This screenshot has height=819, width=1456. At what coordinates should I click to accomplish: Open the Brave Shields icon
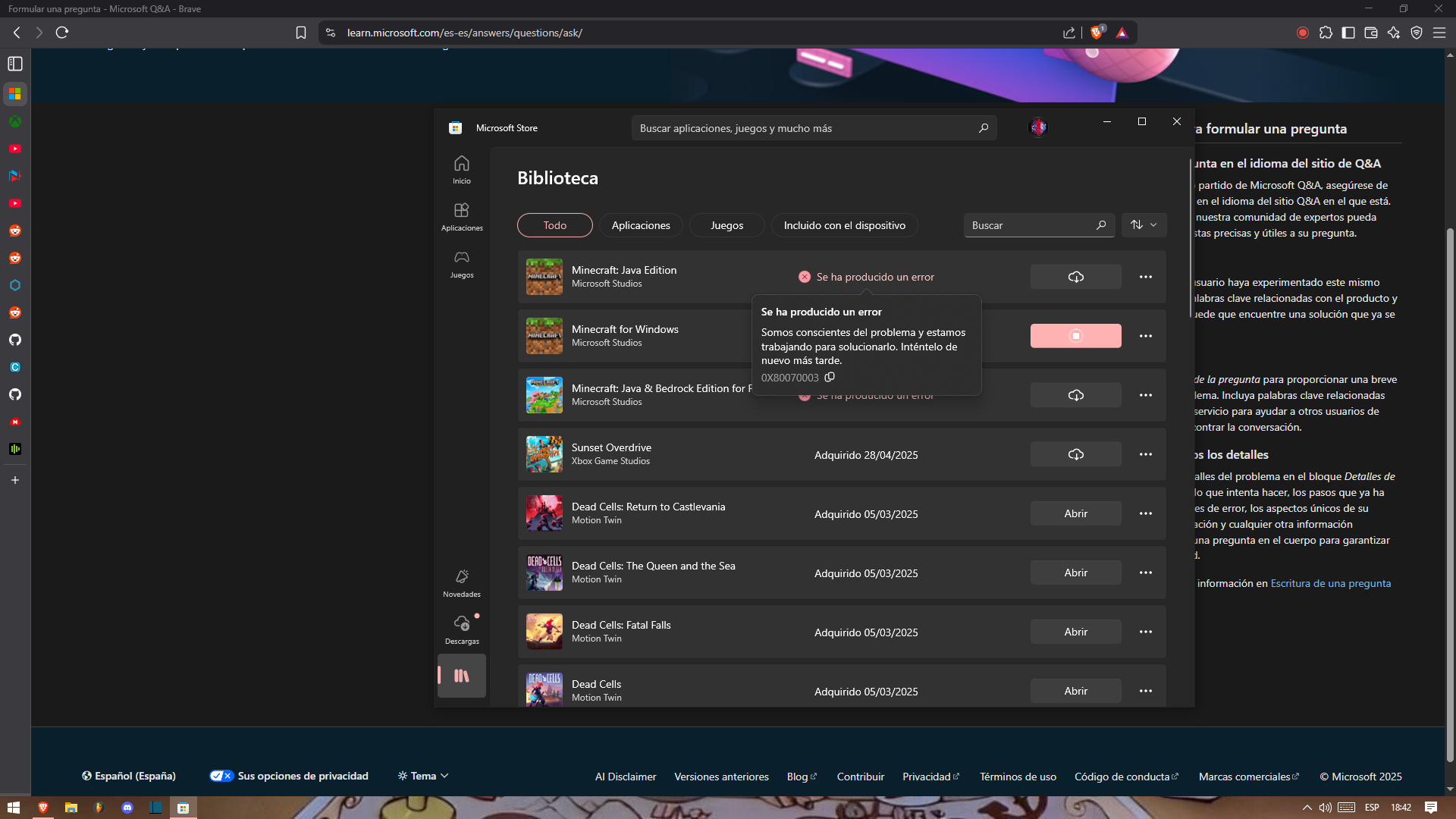pyautogui.click(x=1097, y=33)
